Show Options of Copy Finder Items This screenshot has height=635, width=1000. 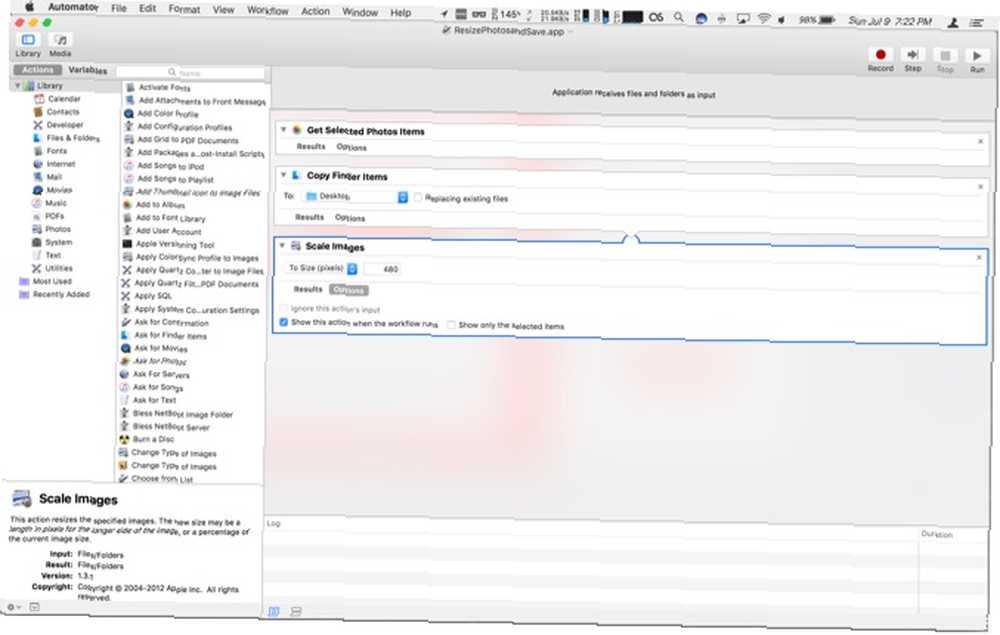(x=350, y=218)
